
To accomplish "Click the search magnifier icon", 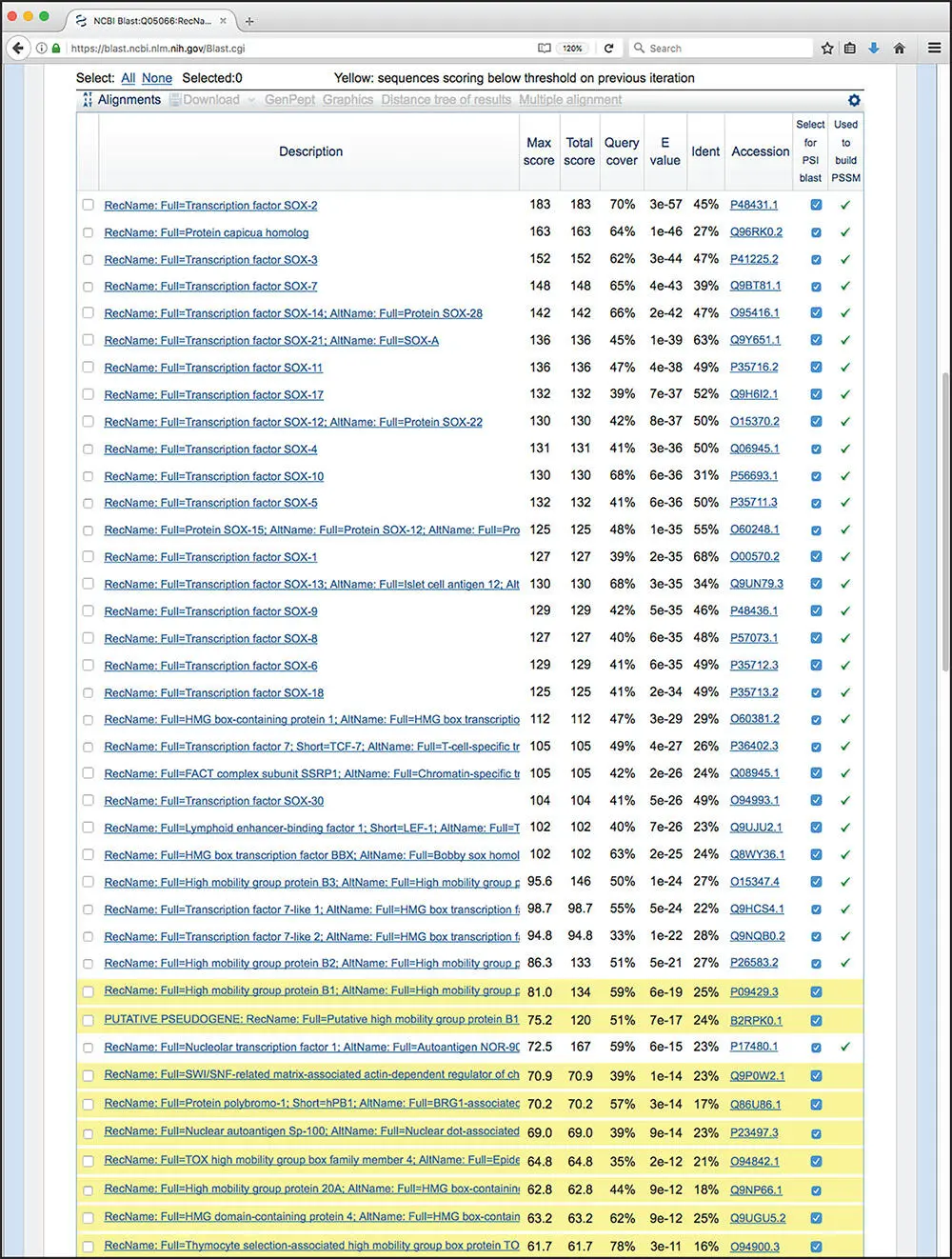I will [640, 48].
